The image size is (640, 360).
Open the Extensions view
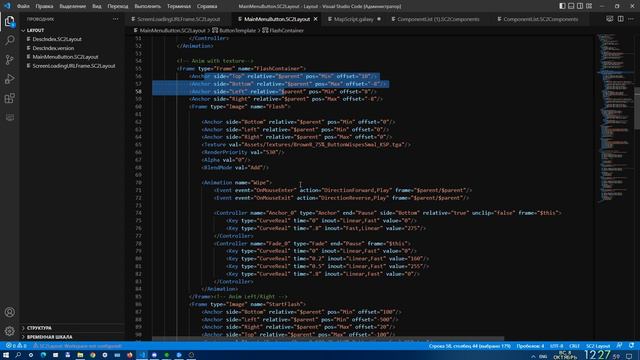[x=9, y=98]
